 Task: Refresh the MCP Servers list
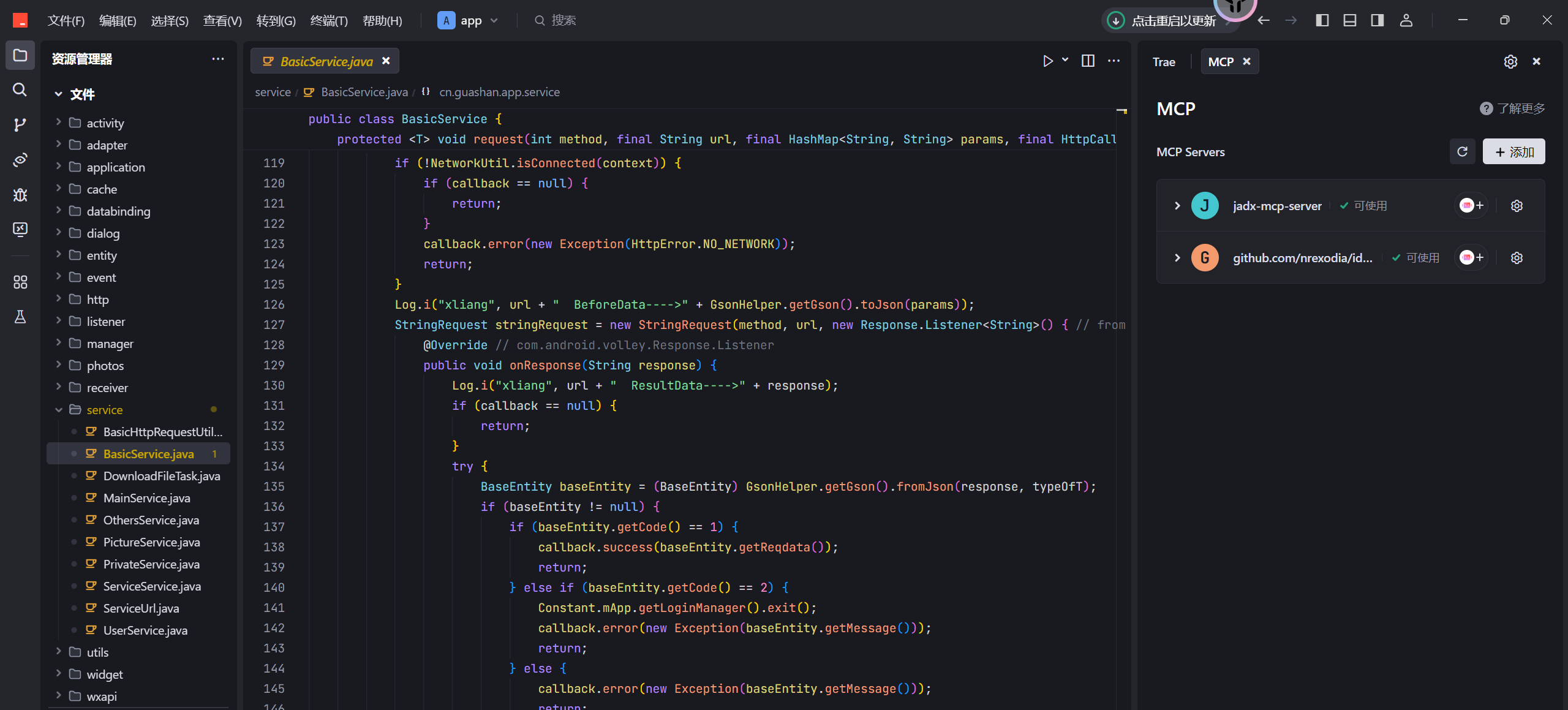tap(1462, 151)
